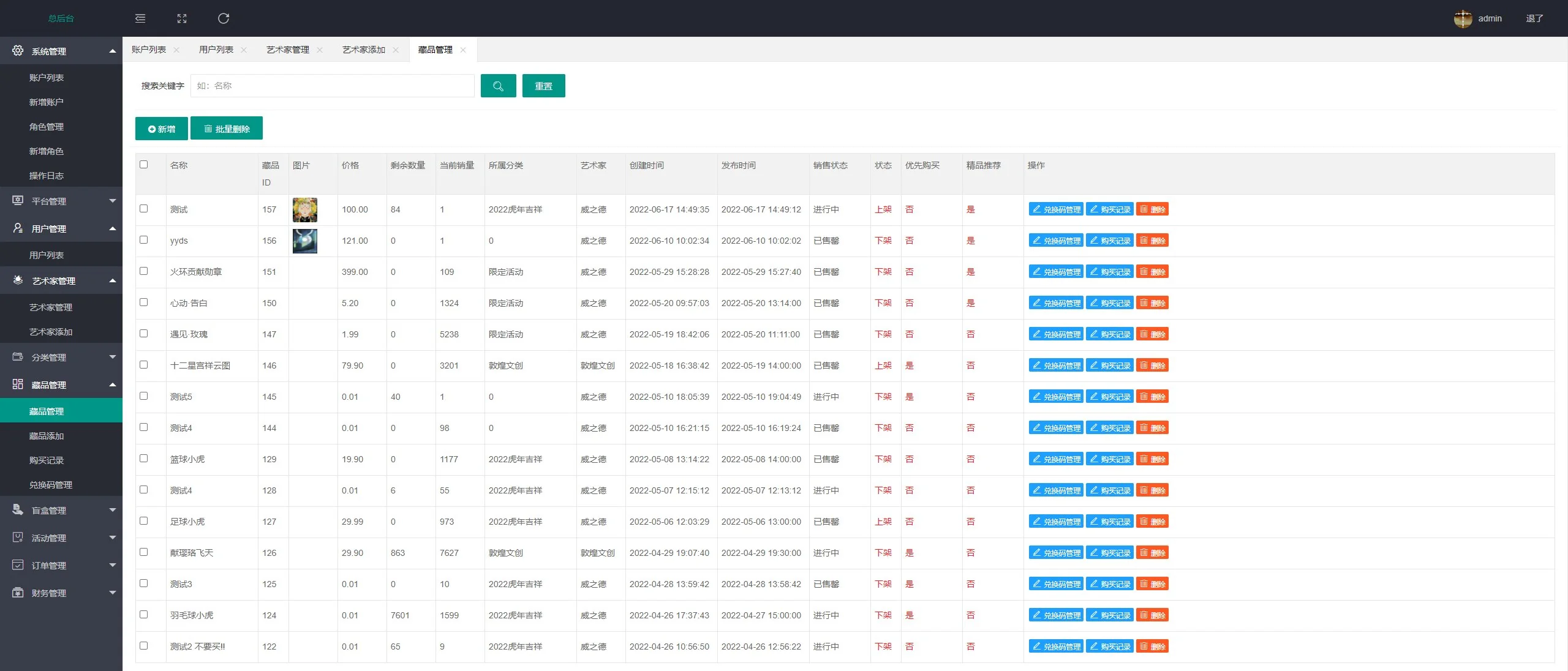The image size is (1568, 671).
Task: Click the refresh page icon
Action: [x=224, y=18]
